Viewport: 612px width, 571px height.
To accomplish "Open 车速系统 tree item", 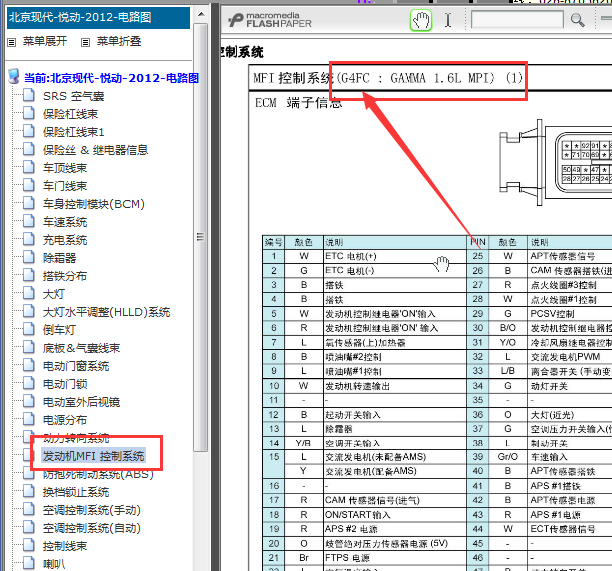I will (65, 222).
